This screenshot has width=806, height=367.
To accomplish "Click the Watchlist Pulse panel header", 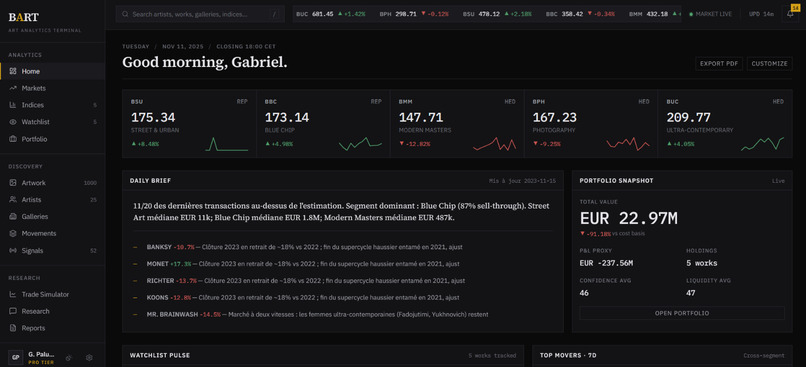I will 323,355.
